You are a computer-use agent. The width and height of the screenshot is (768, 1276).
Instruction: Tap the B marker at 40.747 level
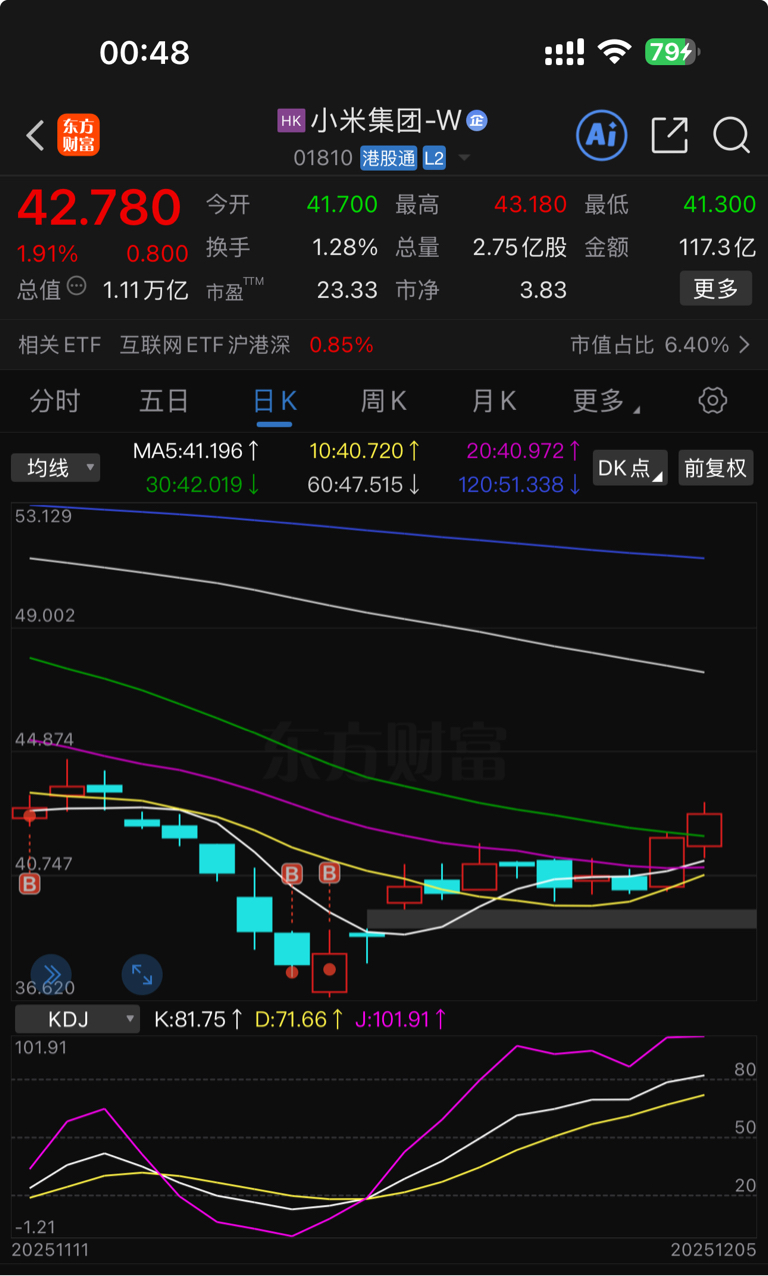(x=29, y=884)
